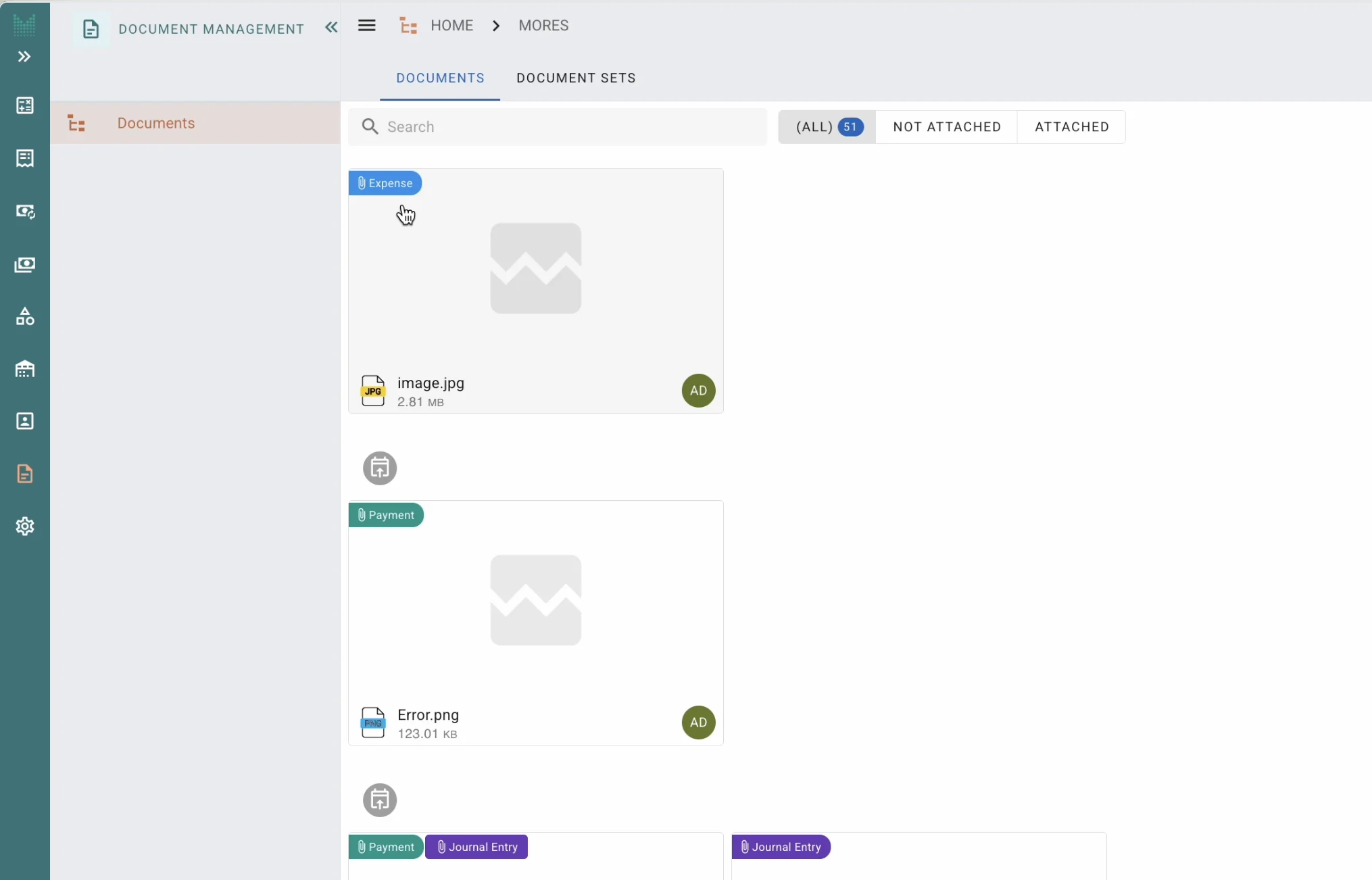Click the Expense tag on image.jpg

tap(385, 183)
